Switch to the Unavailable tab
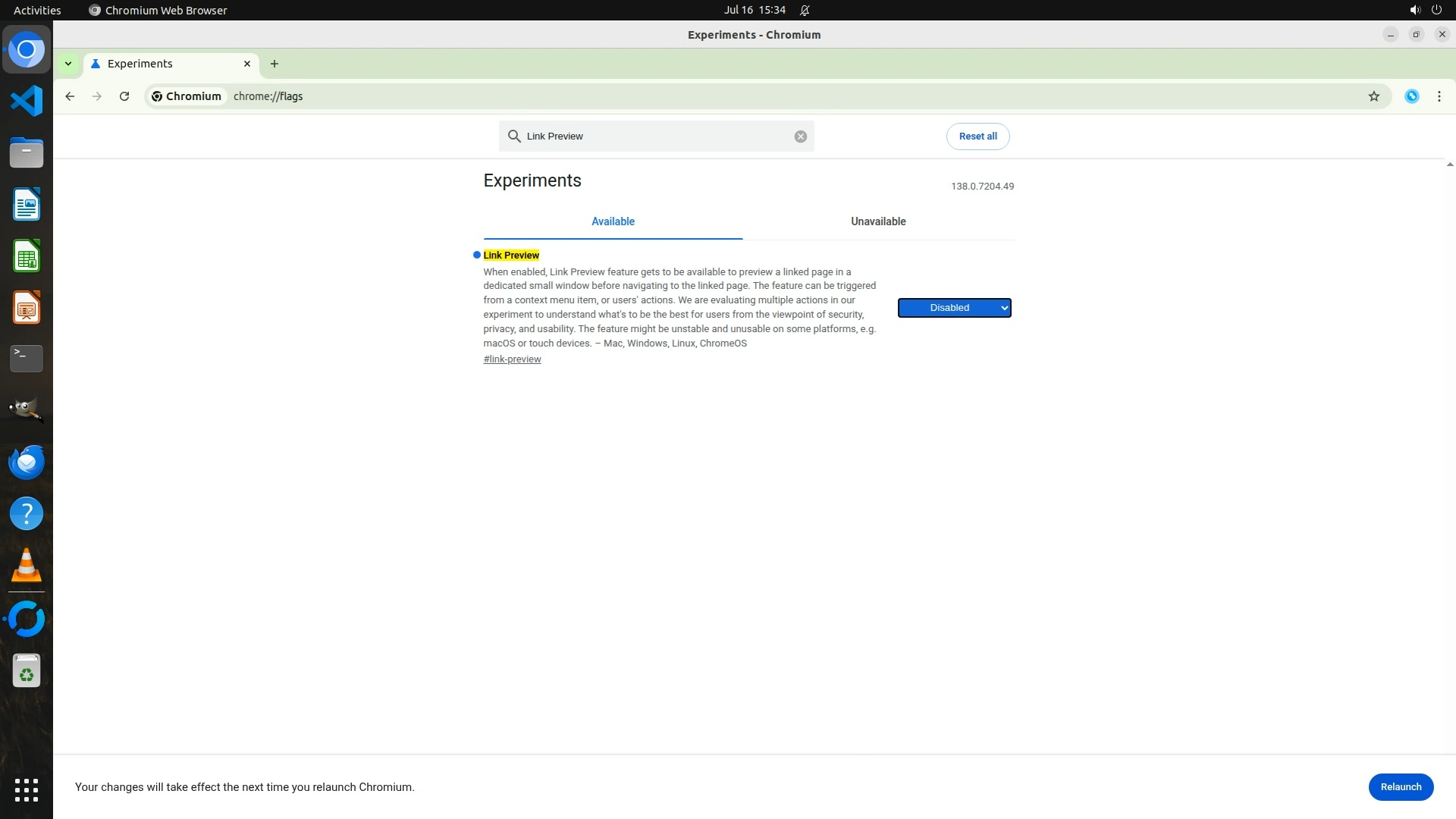1456x819 pixels. coord(877,221)
